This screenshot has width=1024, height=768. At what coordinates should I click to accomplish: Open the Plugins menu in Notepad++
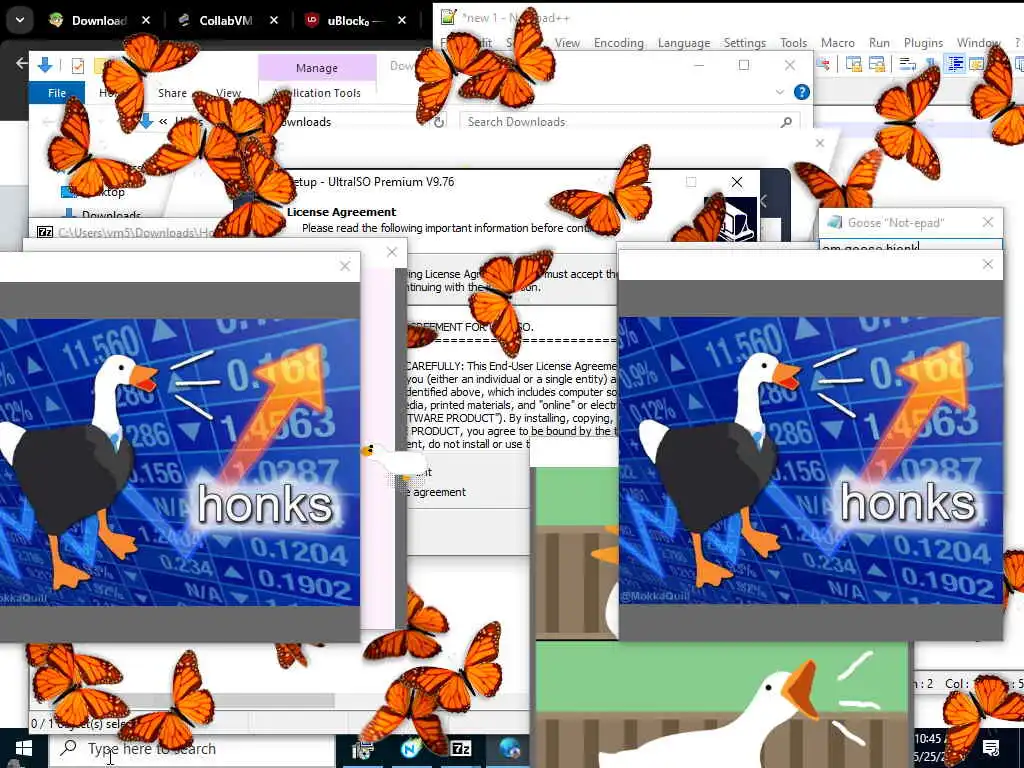point(923,42)
